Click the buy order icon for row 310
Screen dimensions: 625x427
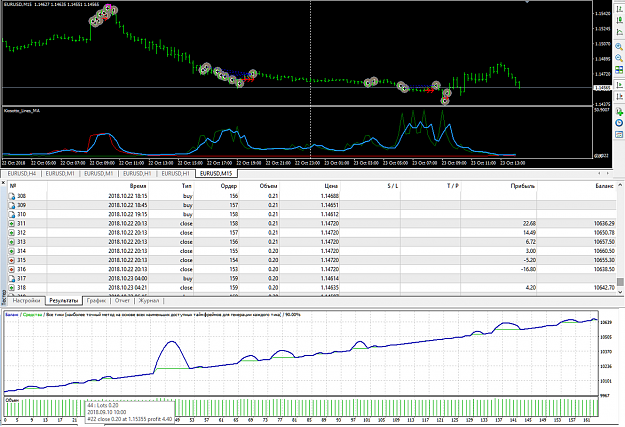click(x=12, y=214)
